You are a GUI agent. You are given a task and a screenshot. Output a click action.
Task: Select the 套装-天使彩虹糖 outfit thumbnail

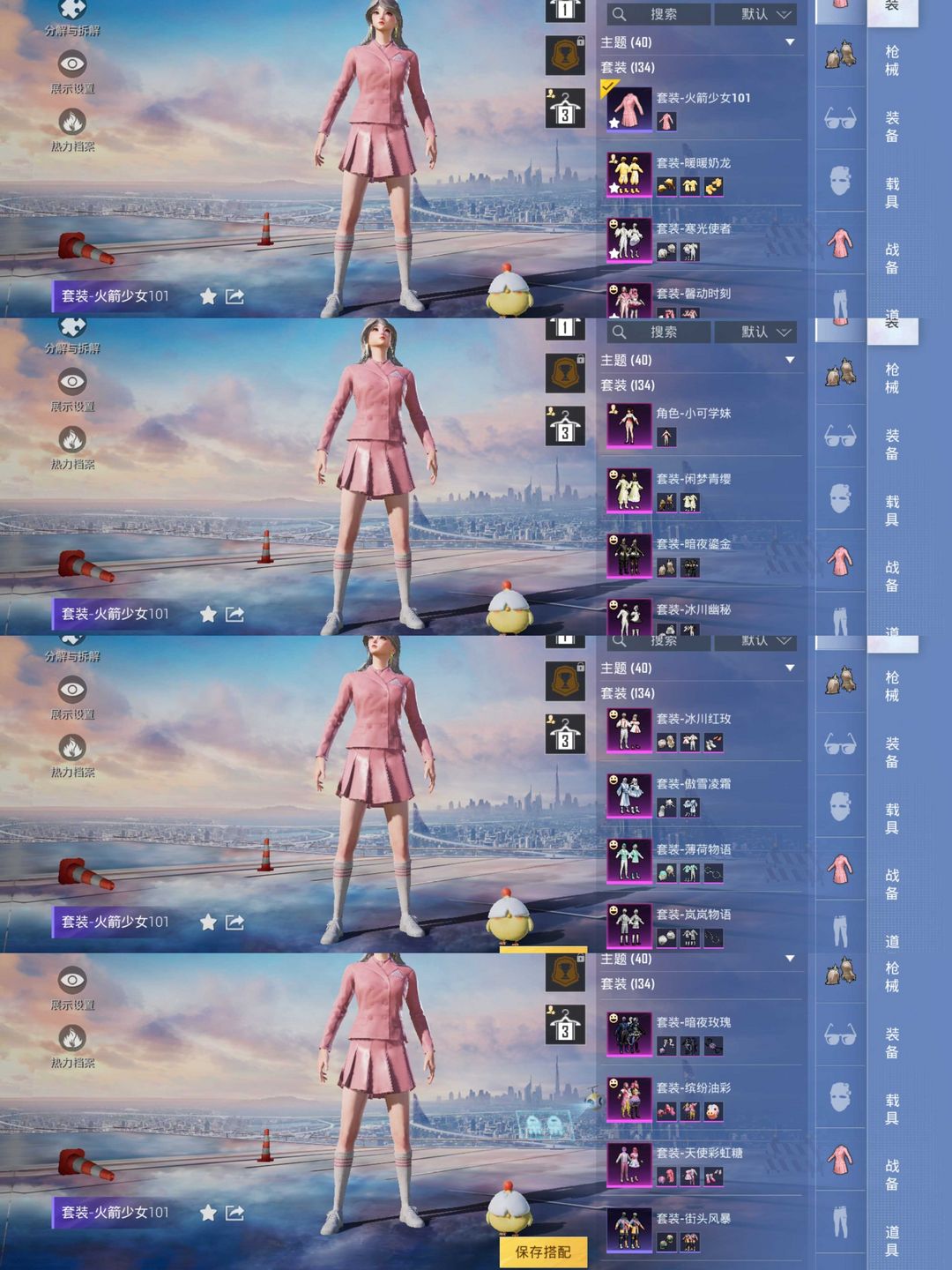(x=628, y=1164)
